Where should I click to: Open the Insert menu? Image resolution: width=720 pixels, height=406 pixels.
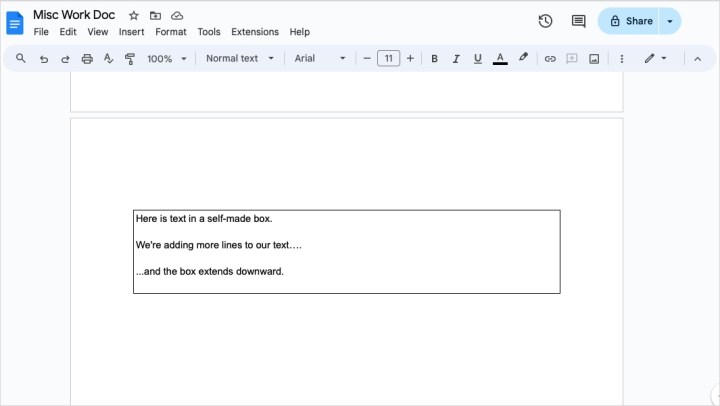click(x=131, y=32)
